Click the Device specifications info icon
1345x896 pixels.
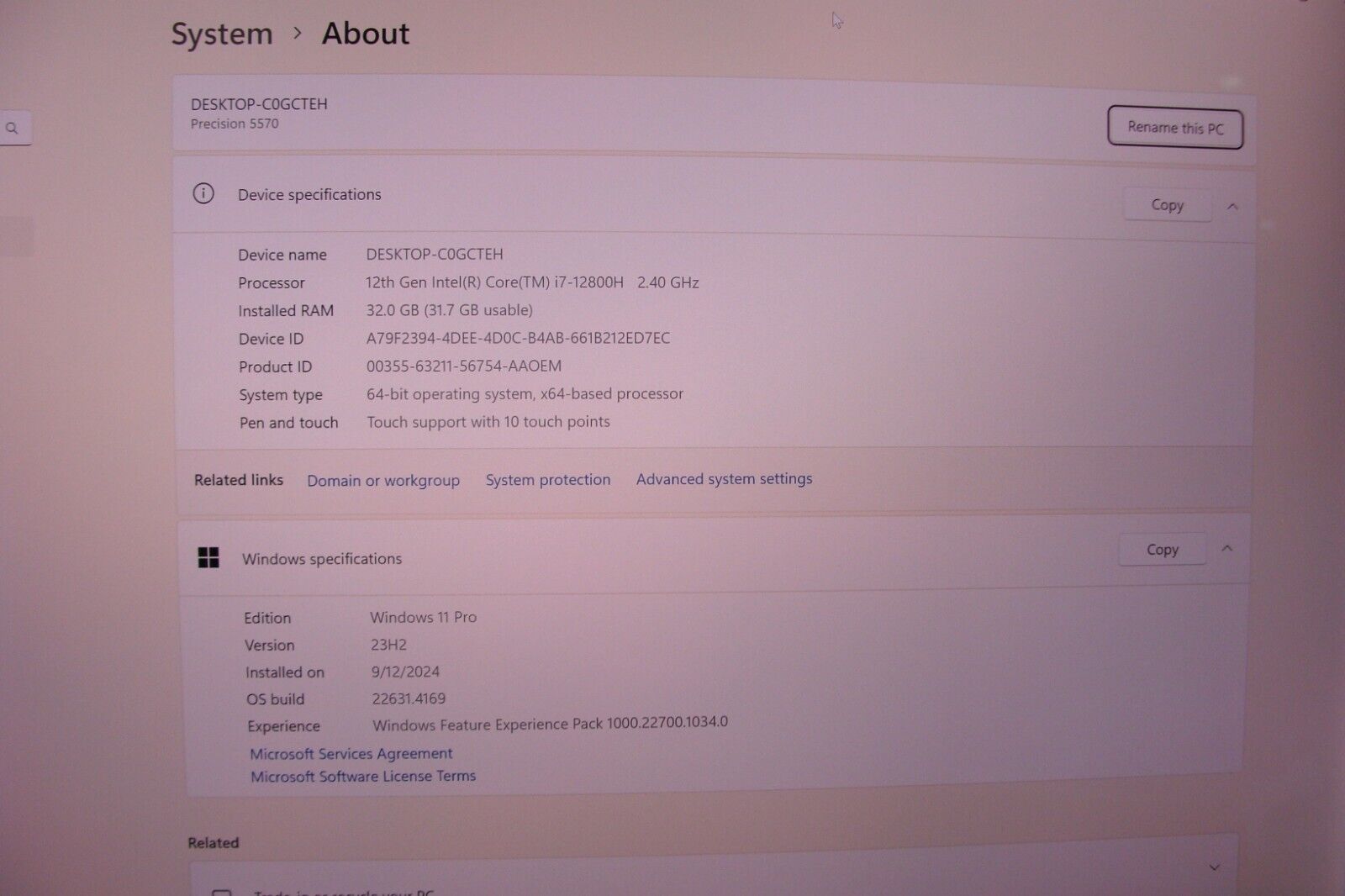203,193
